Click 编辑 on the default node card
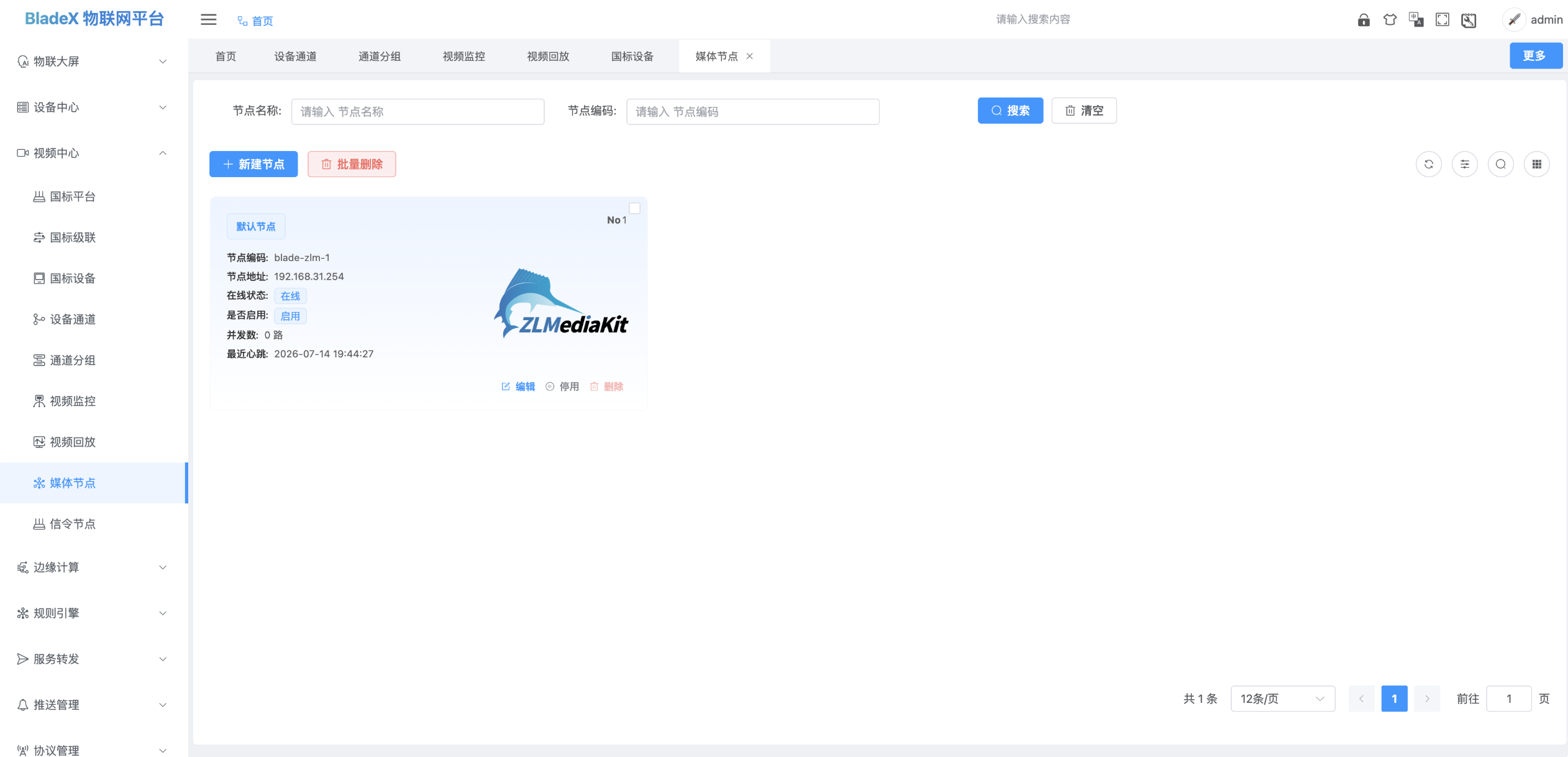Image resolution: width=1568 pixels, height=757 pixels. (518, 387)
